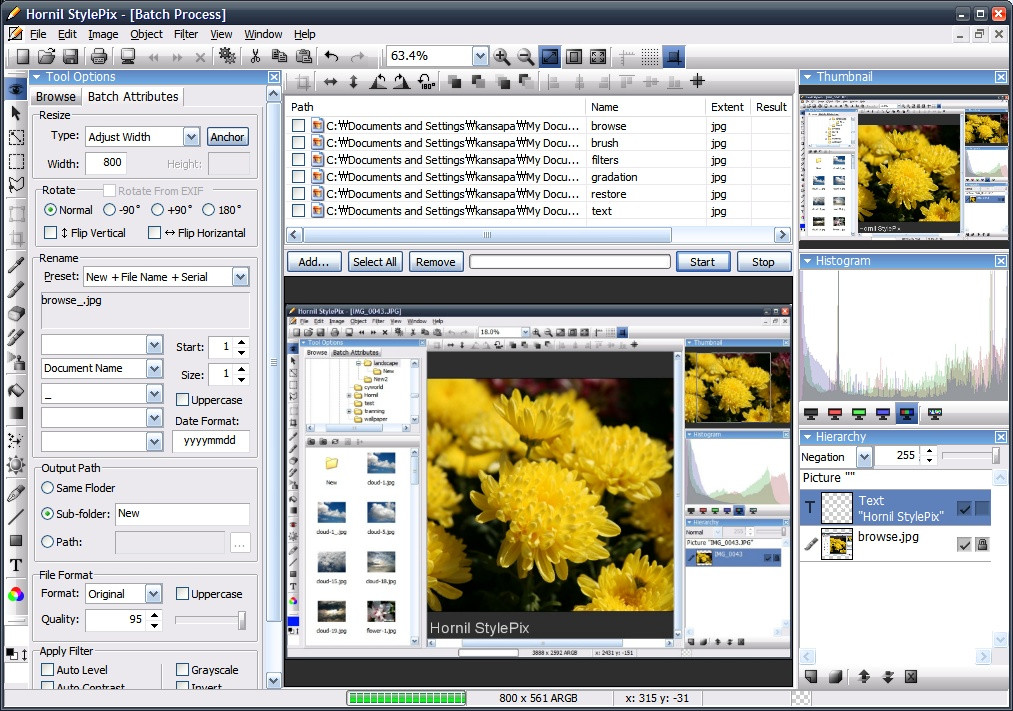Image resolution: width=1013 pixels, height=711 pixels.
Task: Click the Cut scissors icon
Action: tap(255, 57)
